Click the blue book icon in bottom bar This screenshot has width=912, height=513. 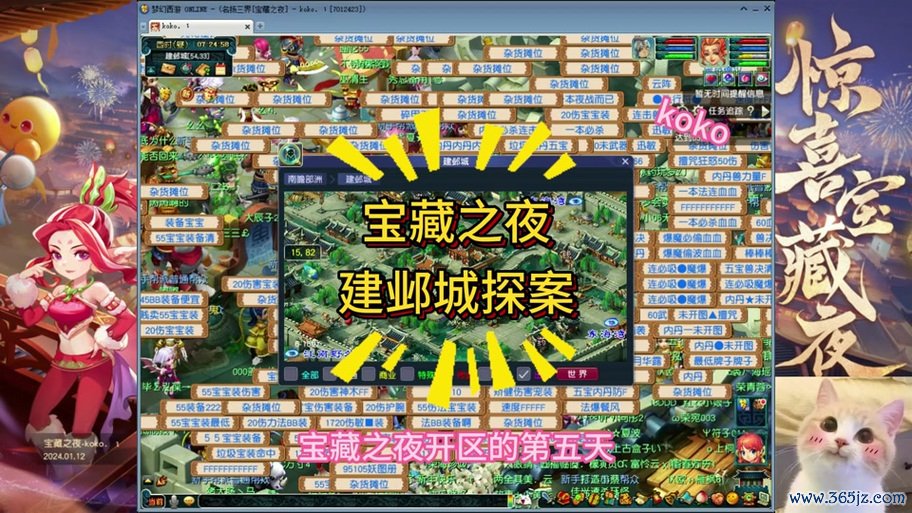point(687,498)
